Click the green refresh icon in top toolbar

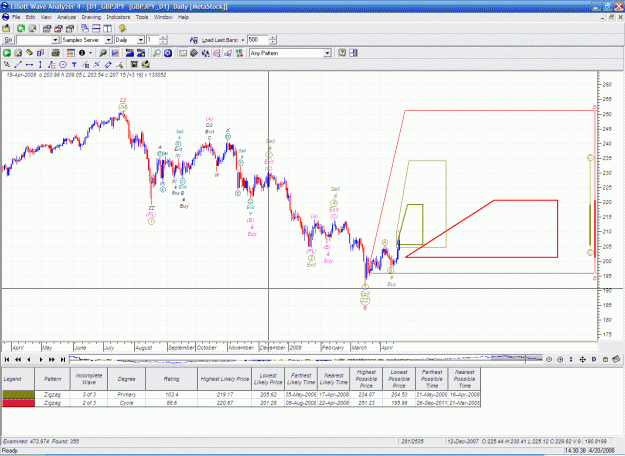(x=20, y=28)
